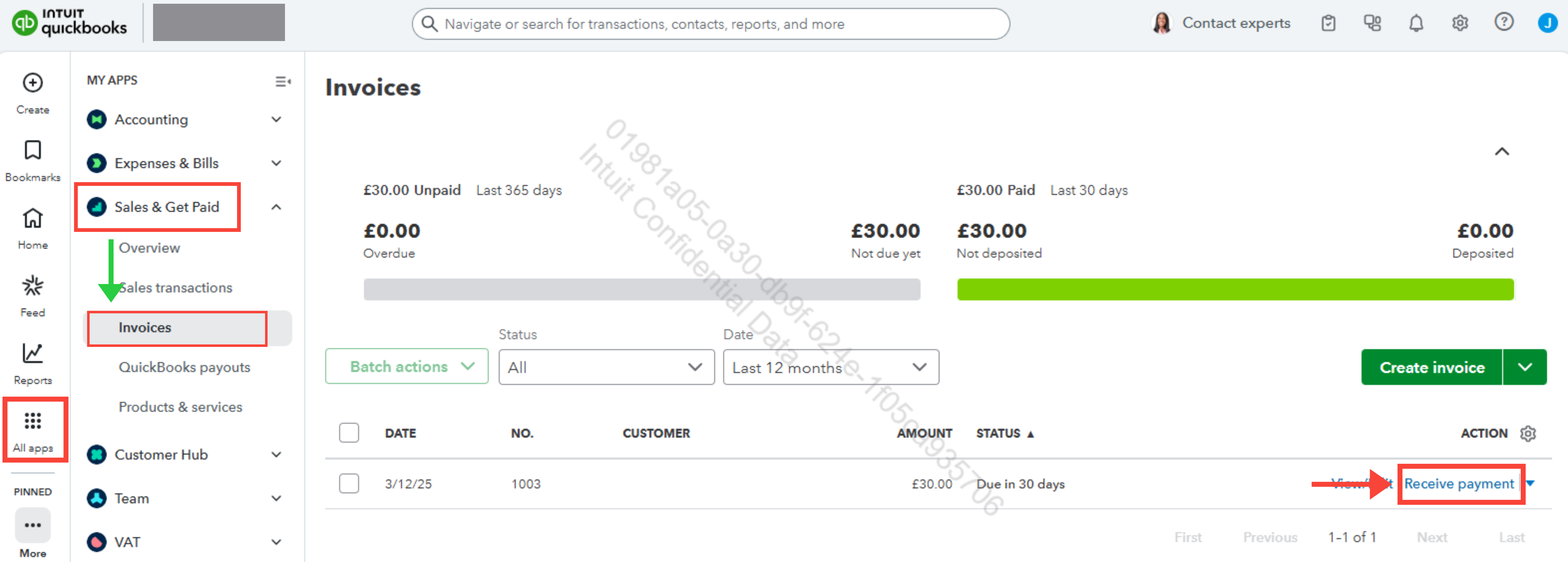Open the All apps grid icon

[33, 421]
